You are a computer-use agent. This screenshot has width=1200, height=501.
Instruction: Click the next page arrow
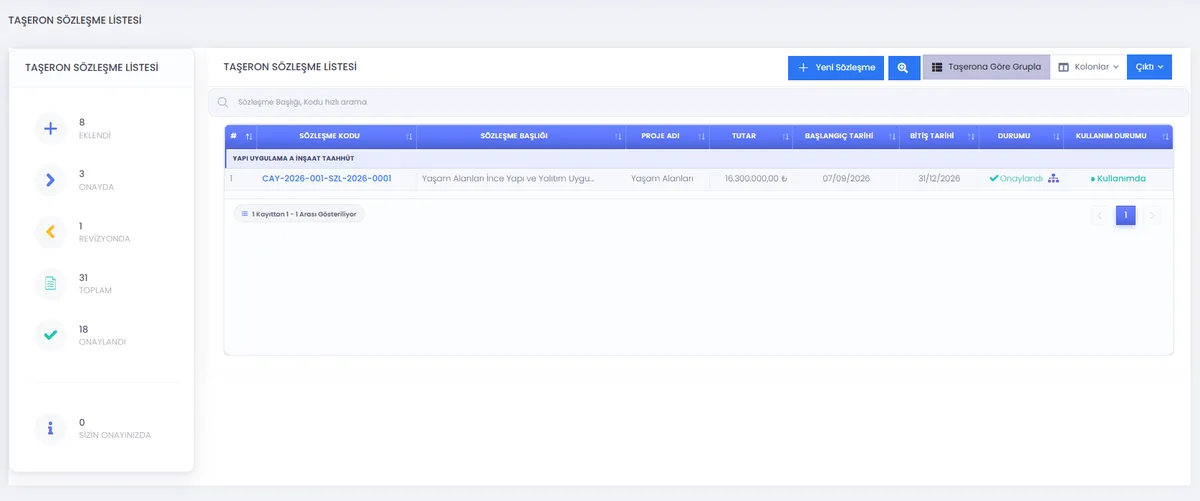(1152, 215)
